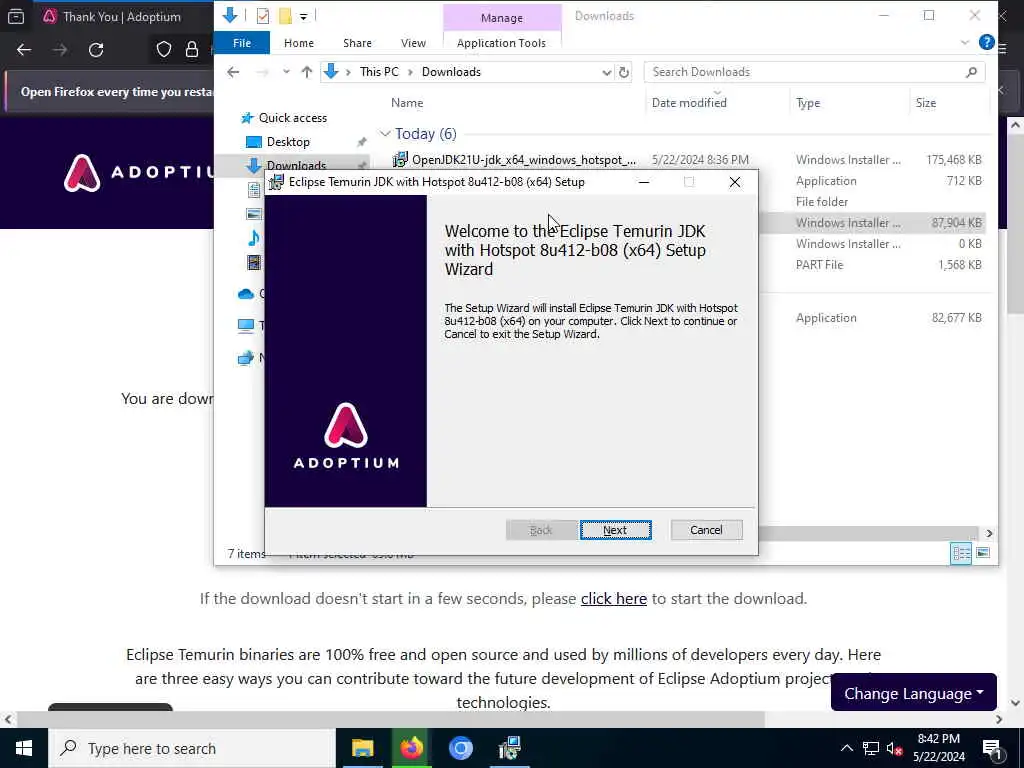1024x768 pixels.
Task: Open File Explorer help
Action: [986, 43]
